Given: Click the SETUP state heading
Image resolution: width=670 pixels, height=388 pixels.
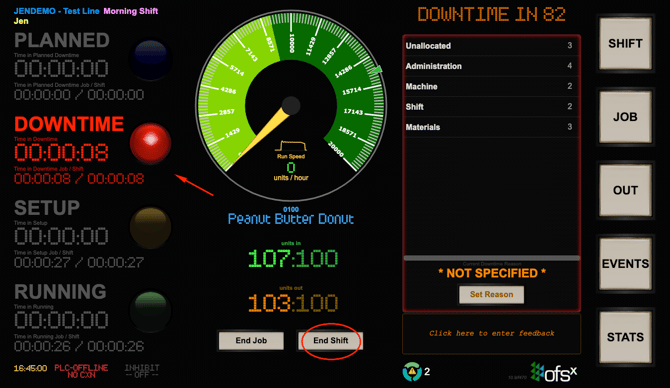Looking at the screenshot, I should [47, 208].
